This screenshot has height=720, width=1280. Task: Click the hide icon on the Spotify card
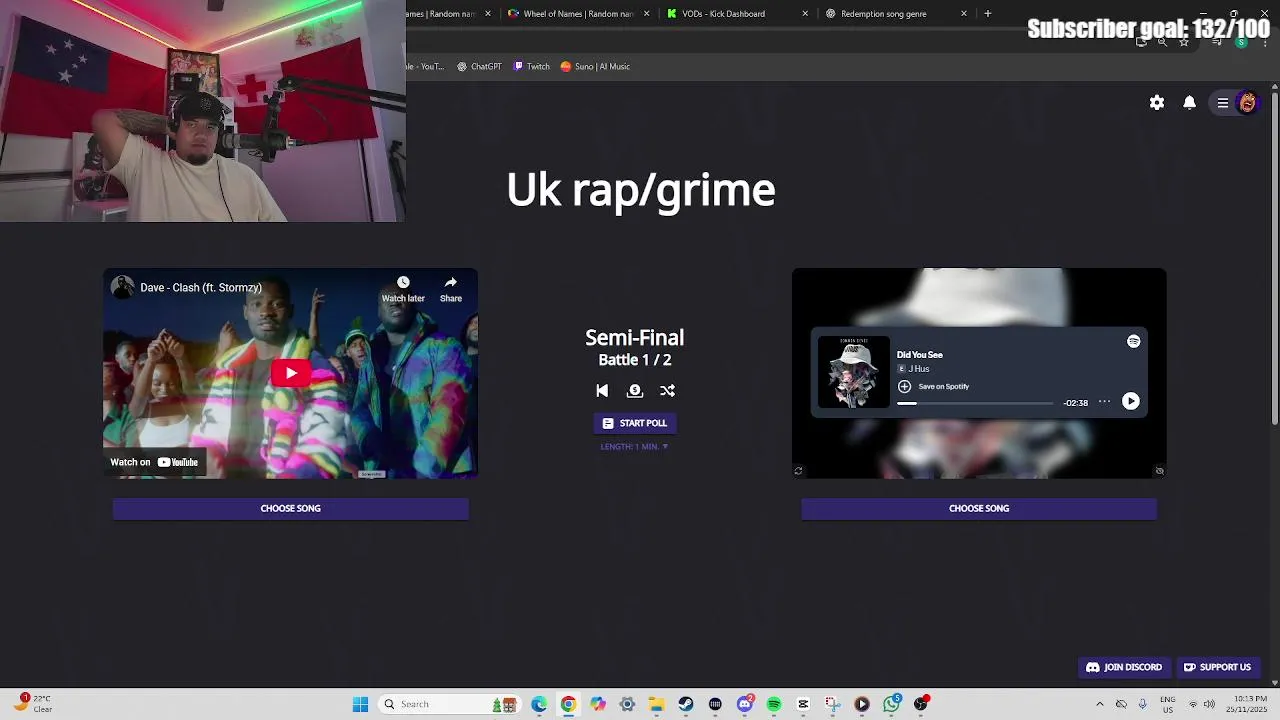tap(1159, 470)
